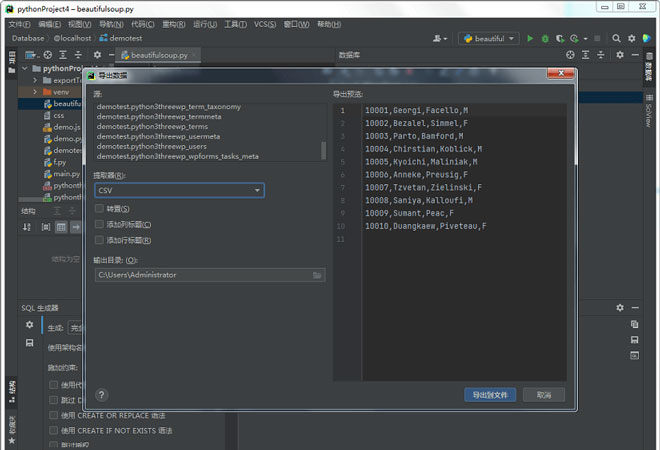Image resolution: width=660 pixels, height=450 pixels.
Task: Click the green debug bug icon
Action: pos(545,39)
